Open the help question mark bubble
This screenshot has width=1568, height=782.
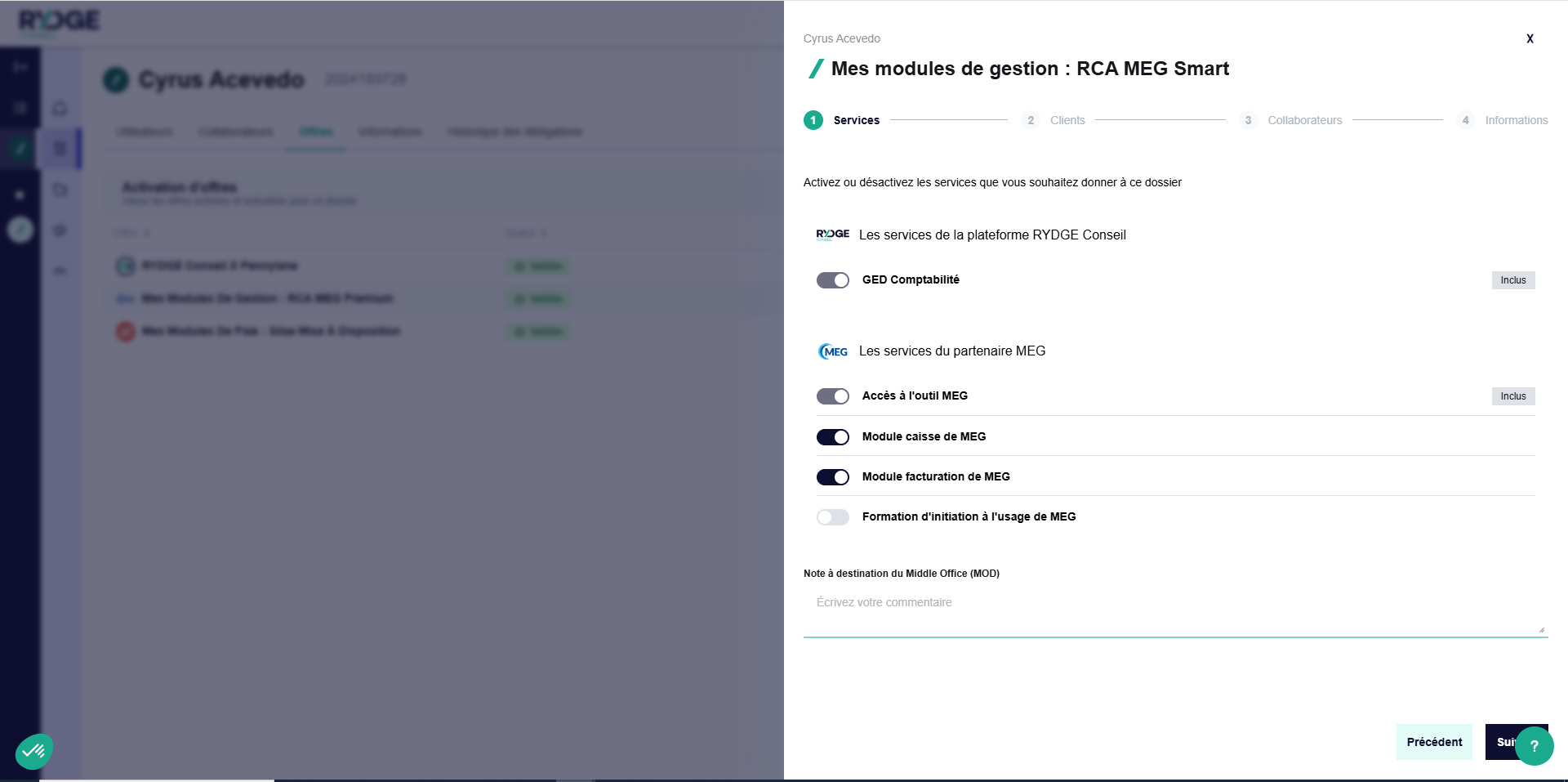(x=1535, y=745)
